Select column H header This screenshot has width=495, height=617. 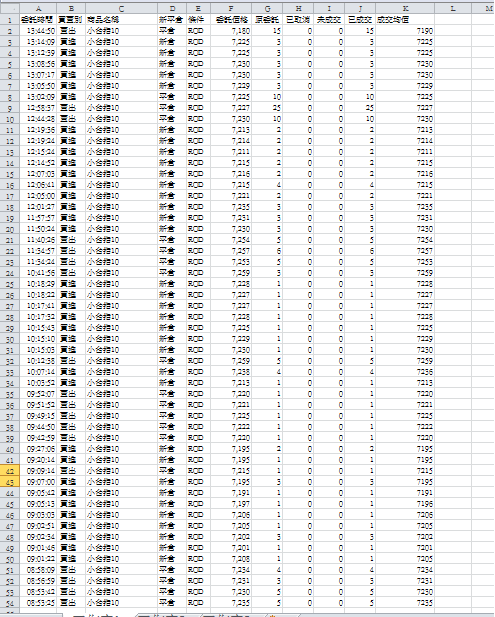298,9
